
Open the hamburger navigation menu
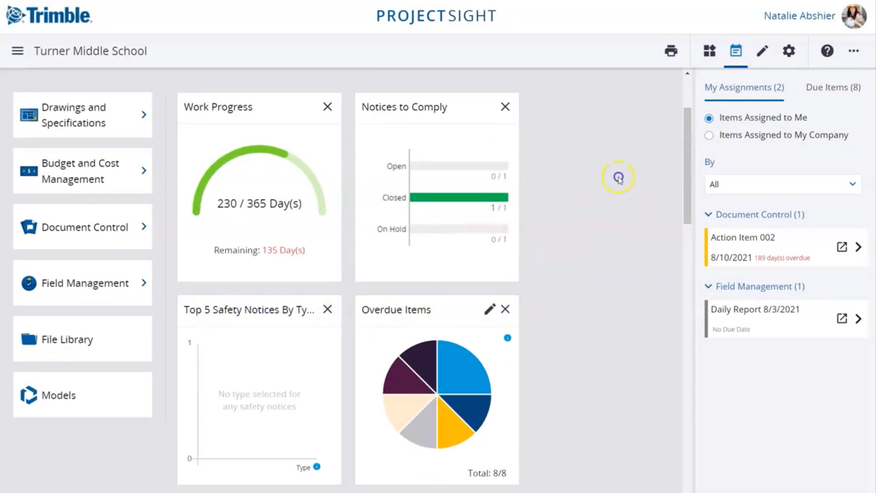(x=17, y=51)
